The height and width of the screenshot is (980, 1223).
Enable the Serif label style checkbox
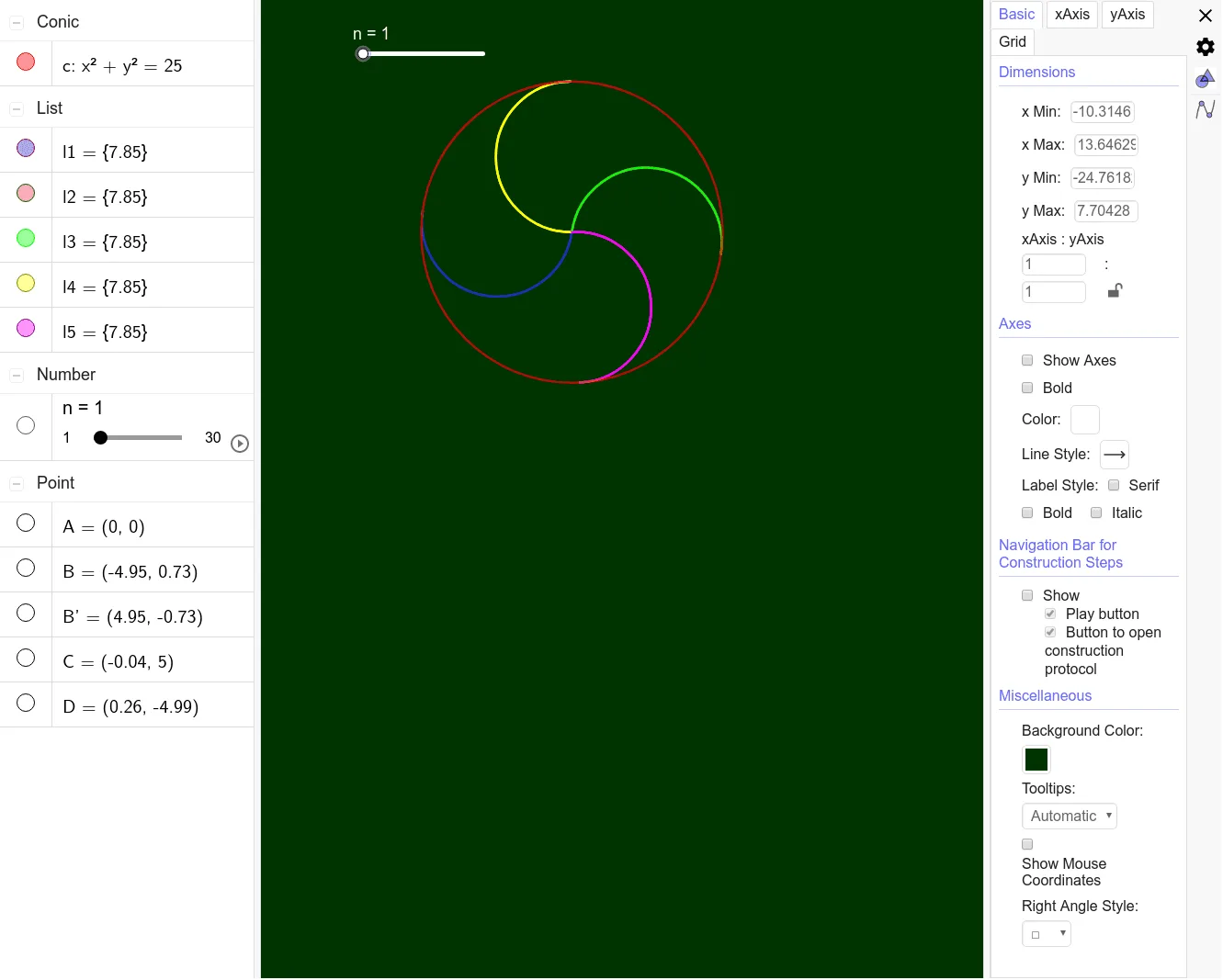pyautogui.click(x=1114, y=485)
